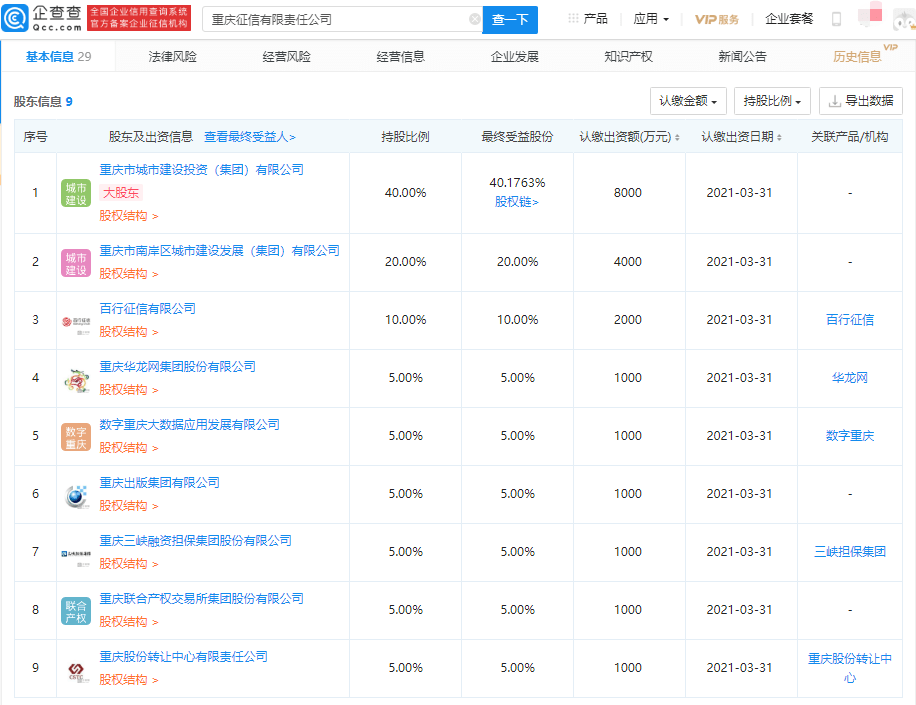Screen dimensions: 916x705
Task: Open the 历史信息 VIP tab
Action: pos(857,57)
